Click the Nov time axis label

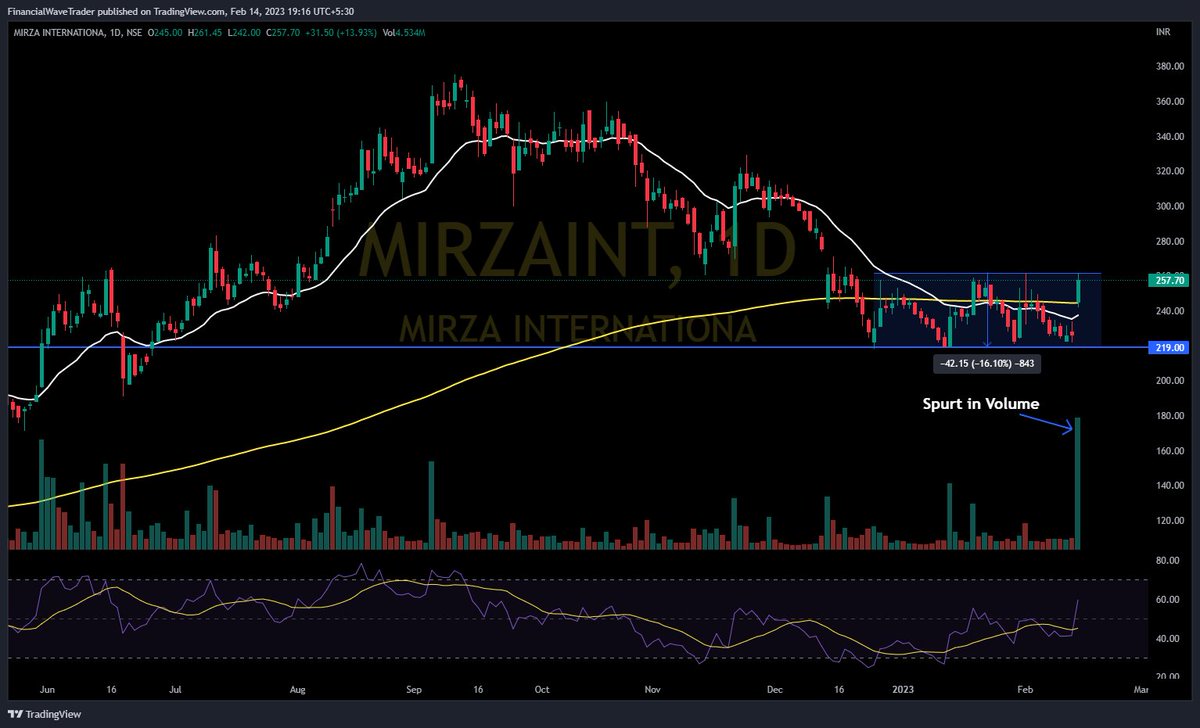point(653,689)
